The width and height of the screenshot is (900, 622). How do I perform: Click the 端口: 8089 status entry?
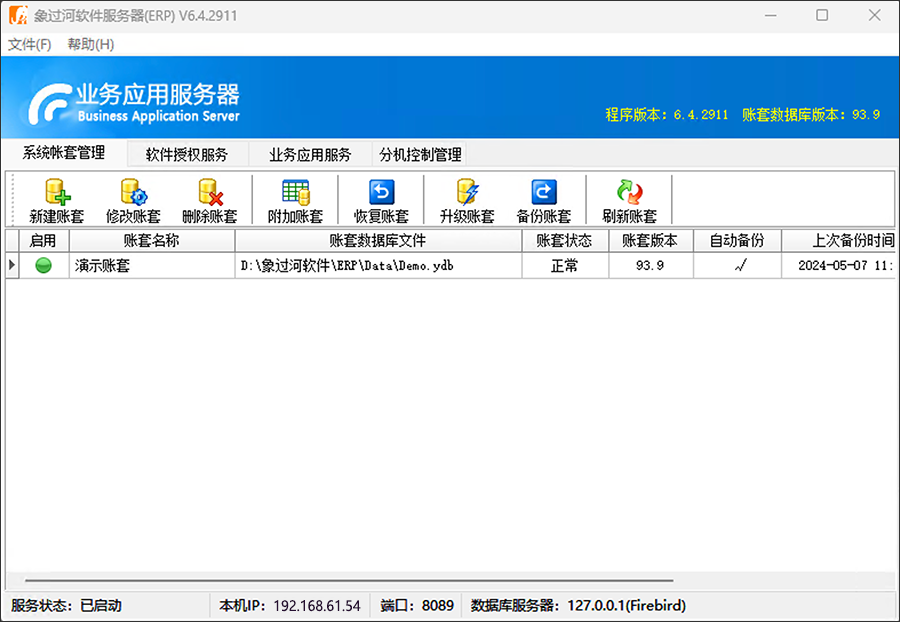[x=417, y=605]
